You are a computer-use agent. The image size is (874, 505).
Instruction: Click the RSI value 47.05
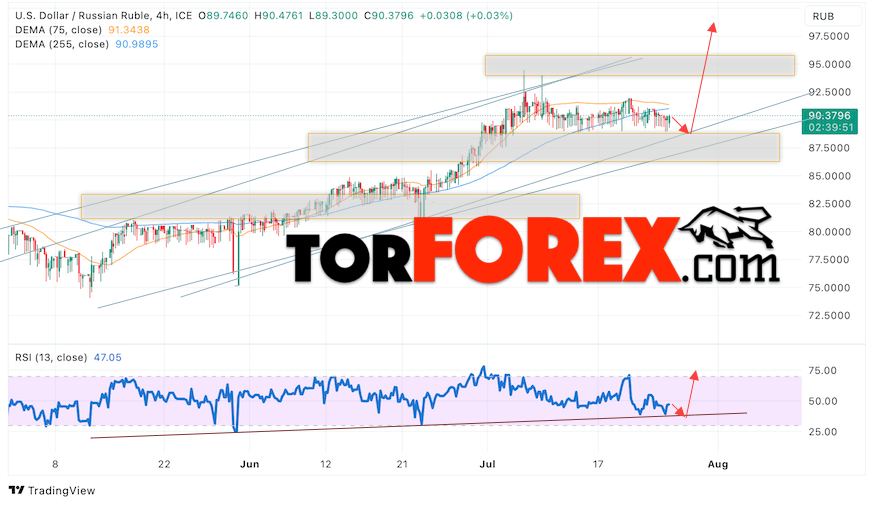(x=108, y=357)
